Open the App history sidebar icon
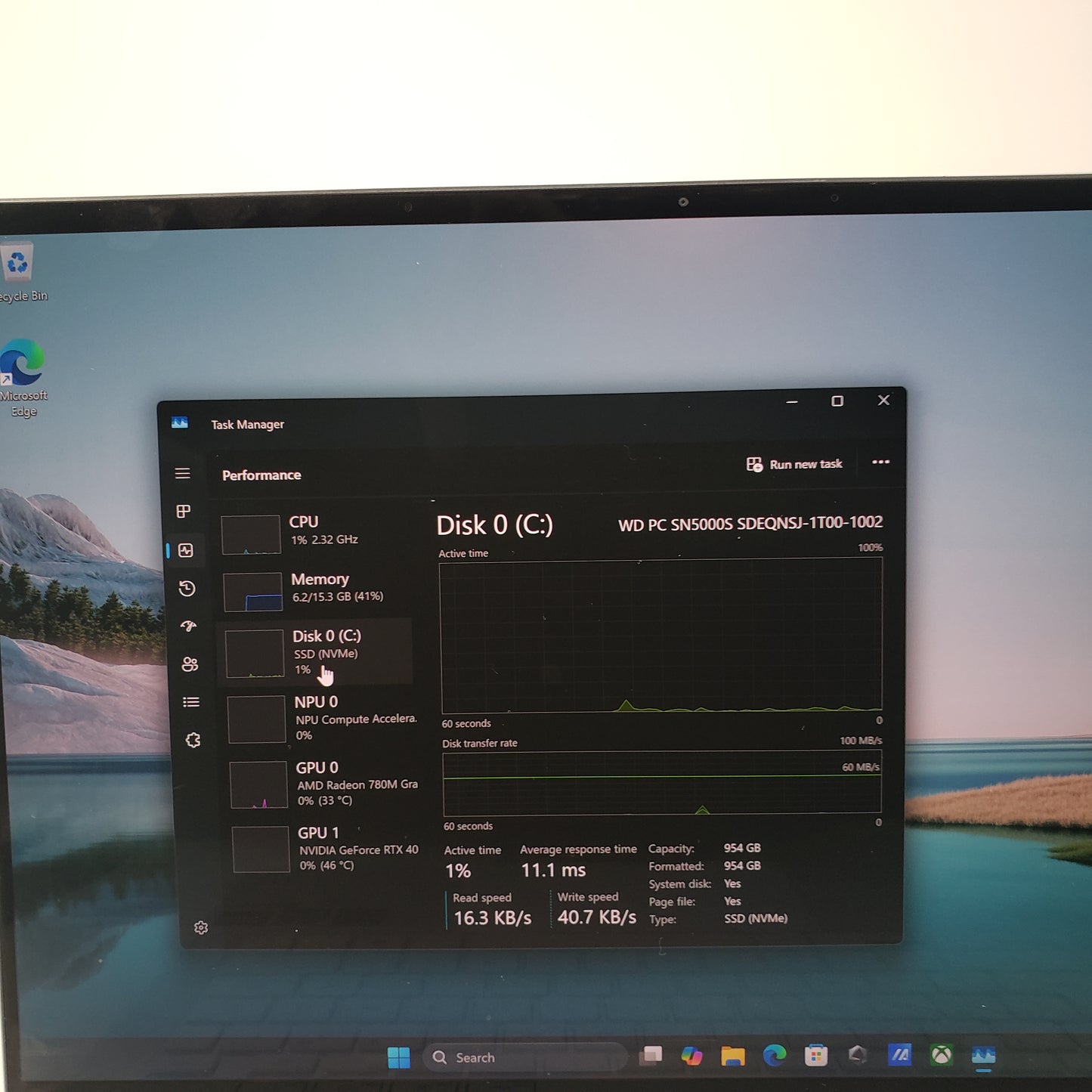The width and height of the screenshot is (1092, 1092). [x=187, y=589]
